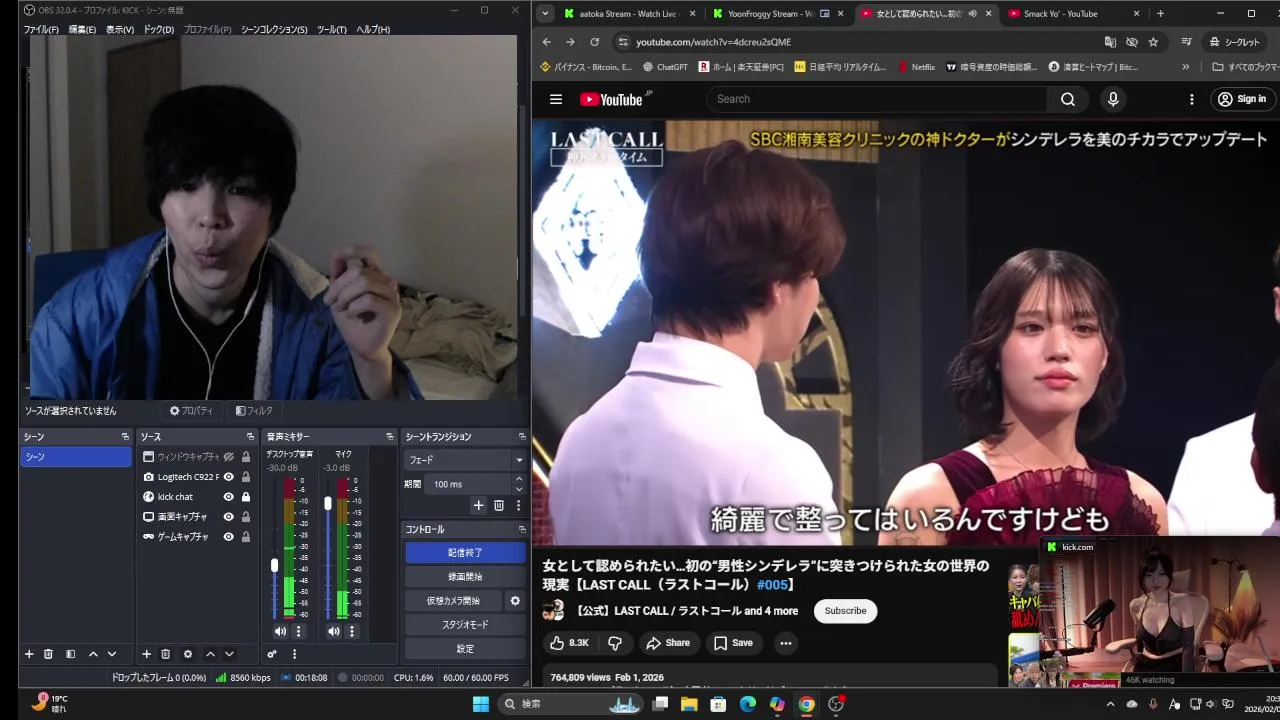Image resolution: width=1280 pixels, height=720 pixels.
Task: Hide the kick chat source
Action: point(229,497)
